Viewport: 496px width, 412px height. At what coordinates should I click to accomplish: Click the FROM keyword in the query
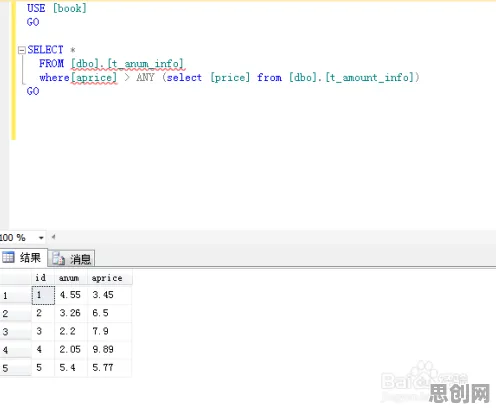[x=51, y=63]
